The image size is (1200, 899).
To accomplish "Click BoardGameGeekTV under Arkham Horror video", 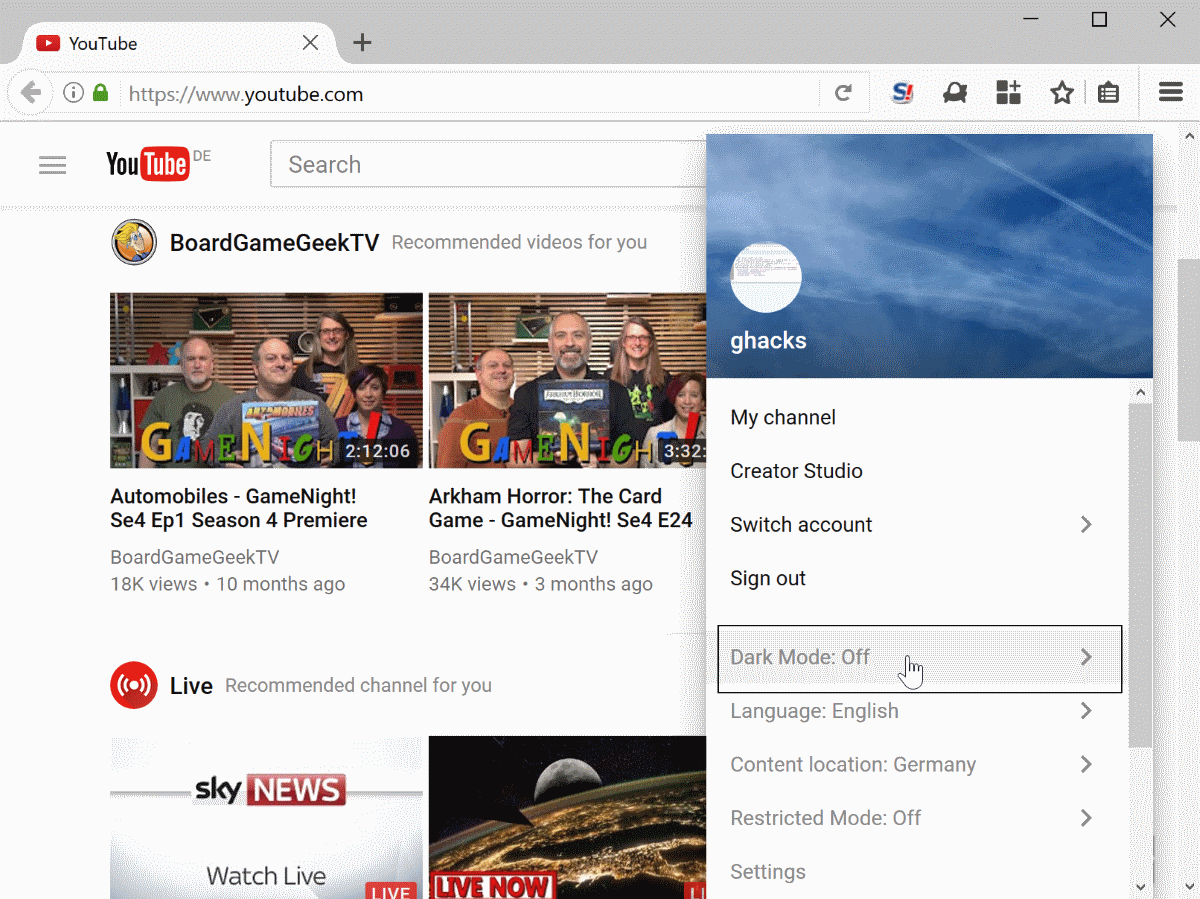I will (x=513, y=557).
